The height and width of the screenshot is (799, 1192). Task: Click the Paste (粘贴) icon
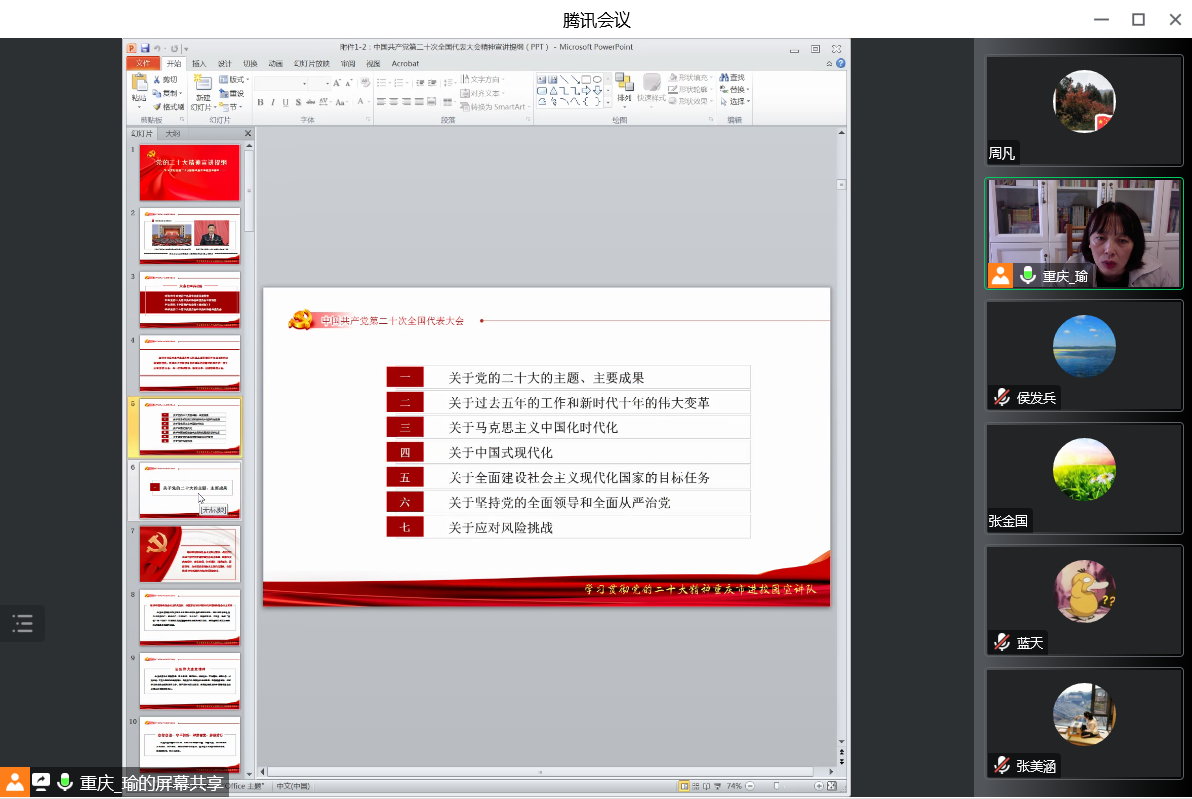138,87
